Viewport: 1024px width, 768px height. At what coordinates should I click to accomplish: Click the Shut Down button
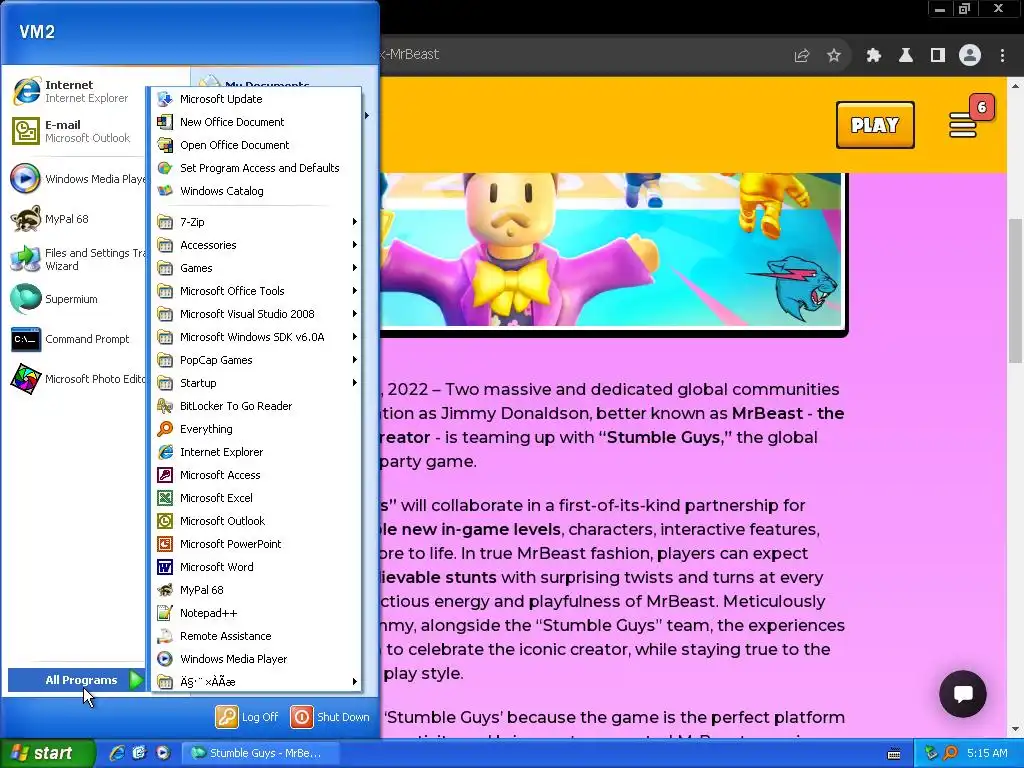coord(330,717)
